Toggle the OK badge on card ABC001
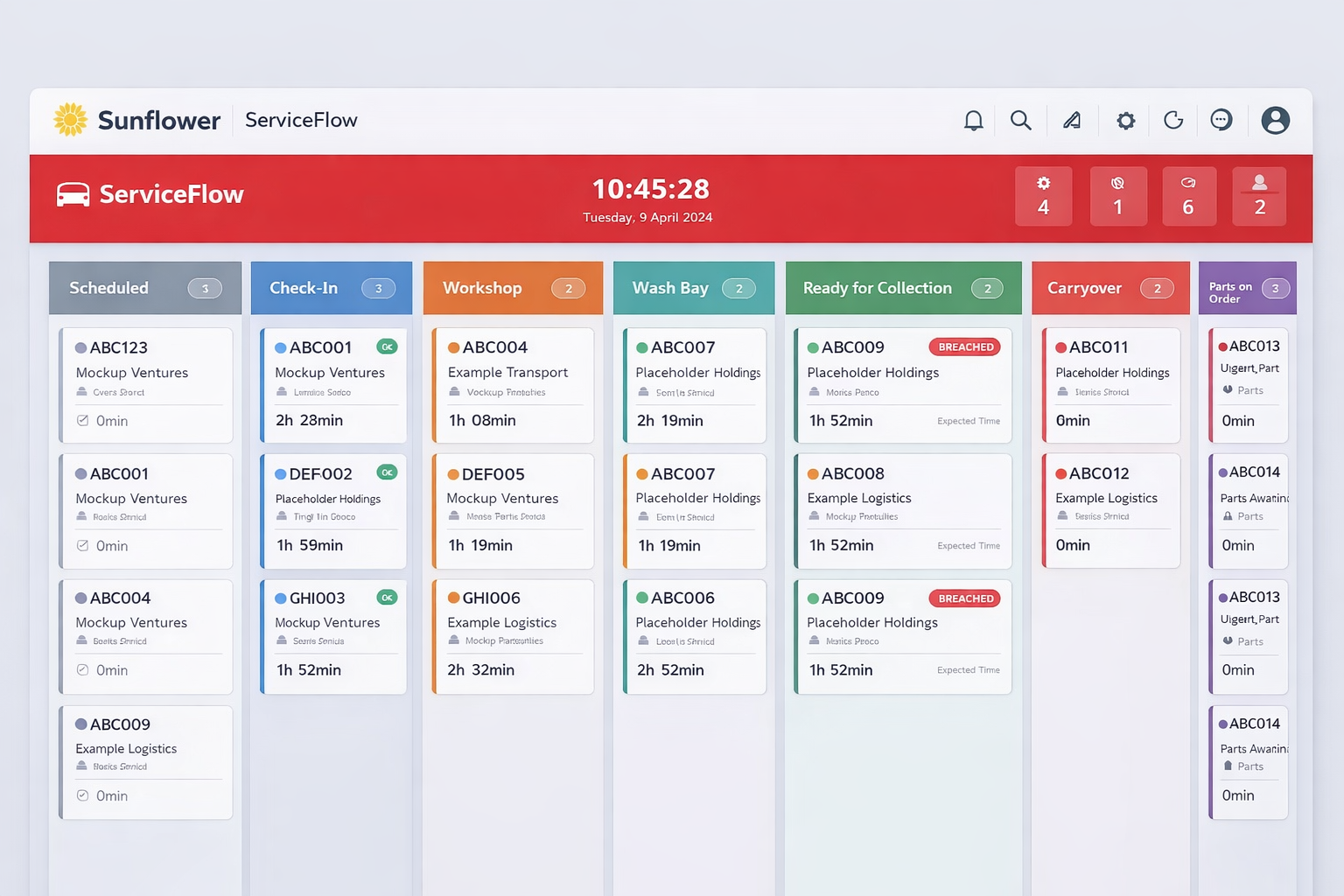1344x896 pixels. [x=387, y=346]
